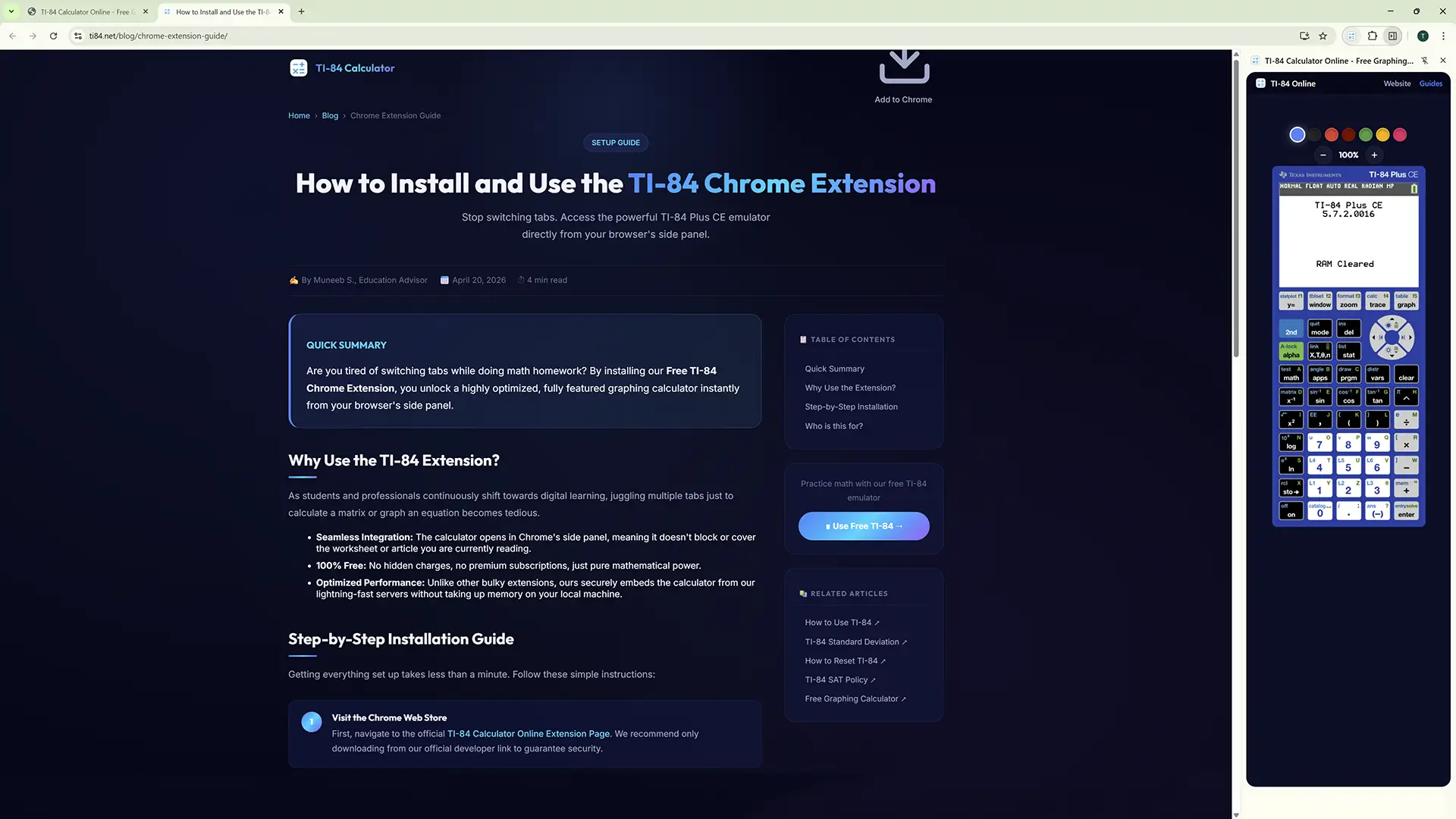This screenshot has height=819, width=1456.
Task: Select the black calculator color swatch
Action: click(1314, 135)
